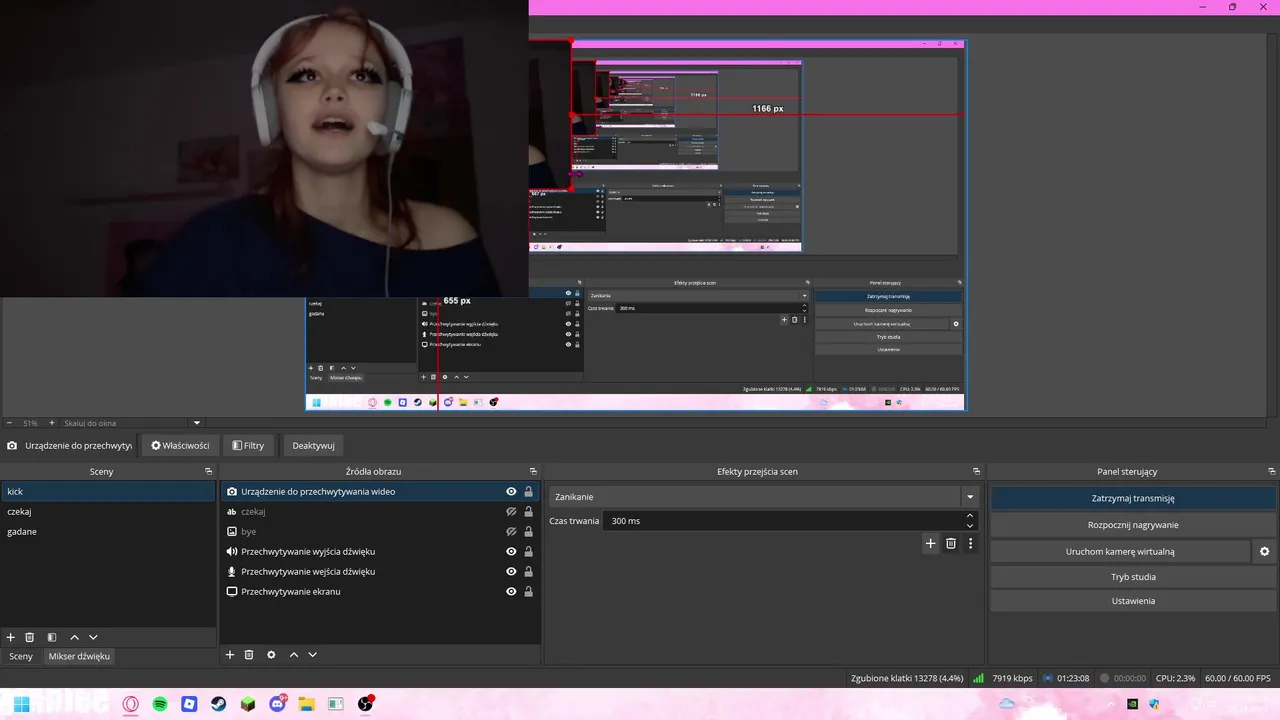
Task: Open the Windows Start menu
Action: [21, 704]
